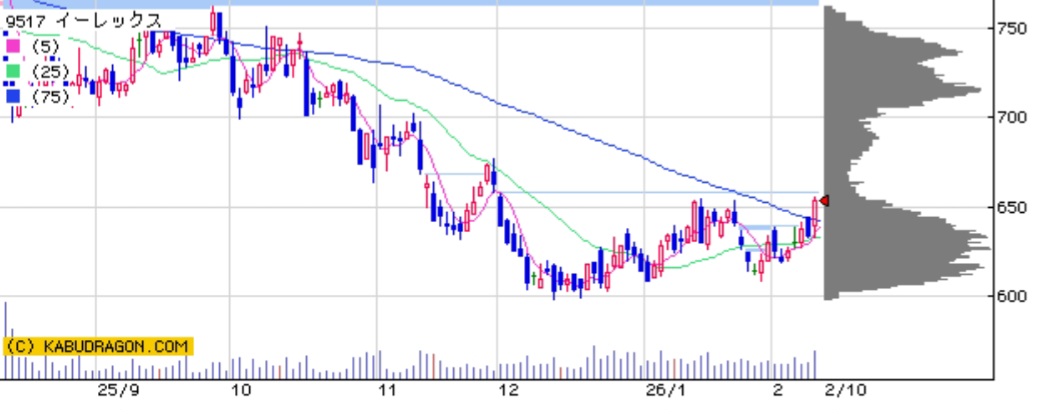Click the (5) legend label
The image size is (1056, 414).
(x=45, y=46)
